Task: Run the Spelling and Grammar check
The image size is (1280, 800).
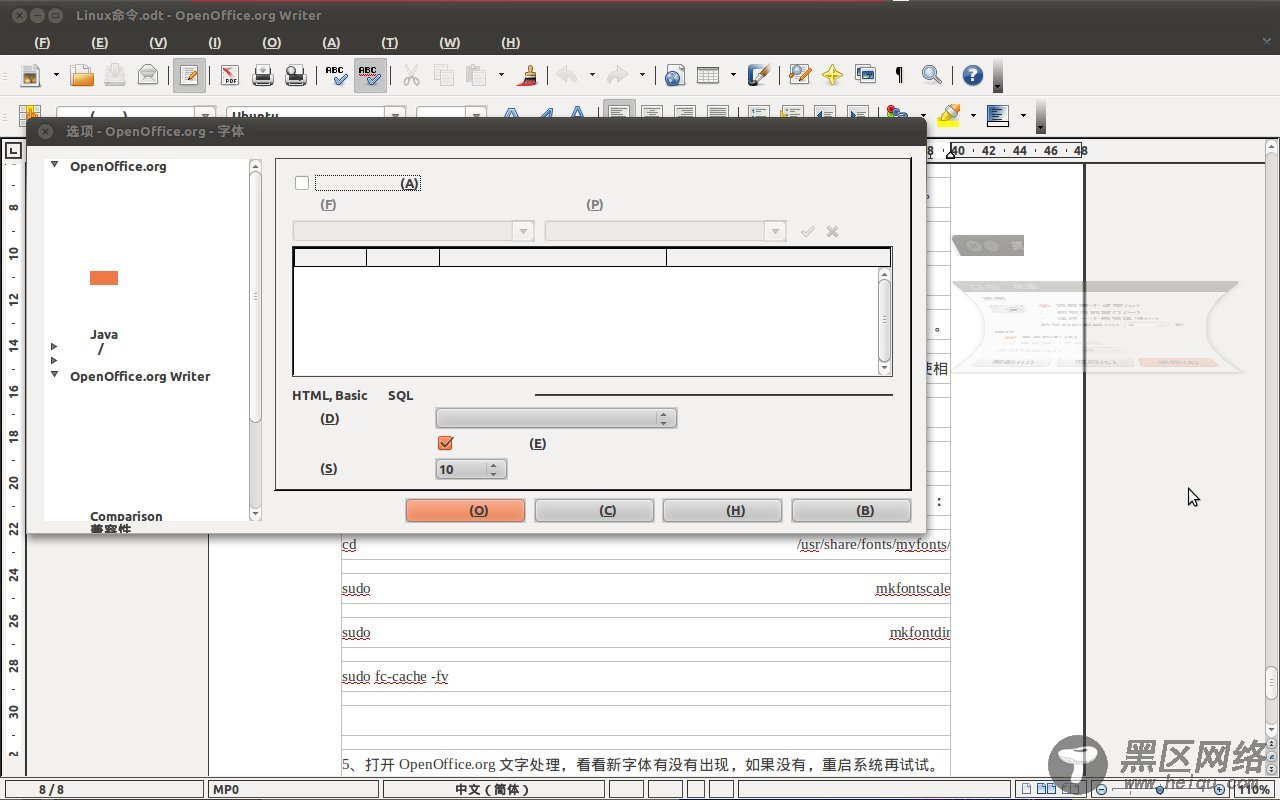Action: [336, 75]
